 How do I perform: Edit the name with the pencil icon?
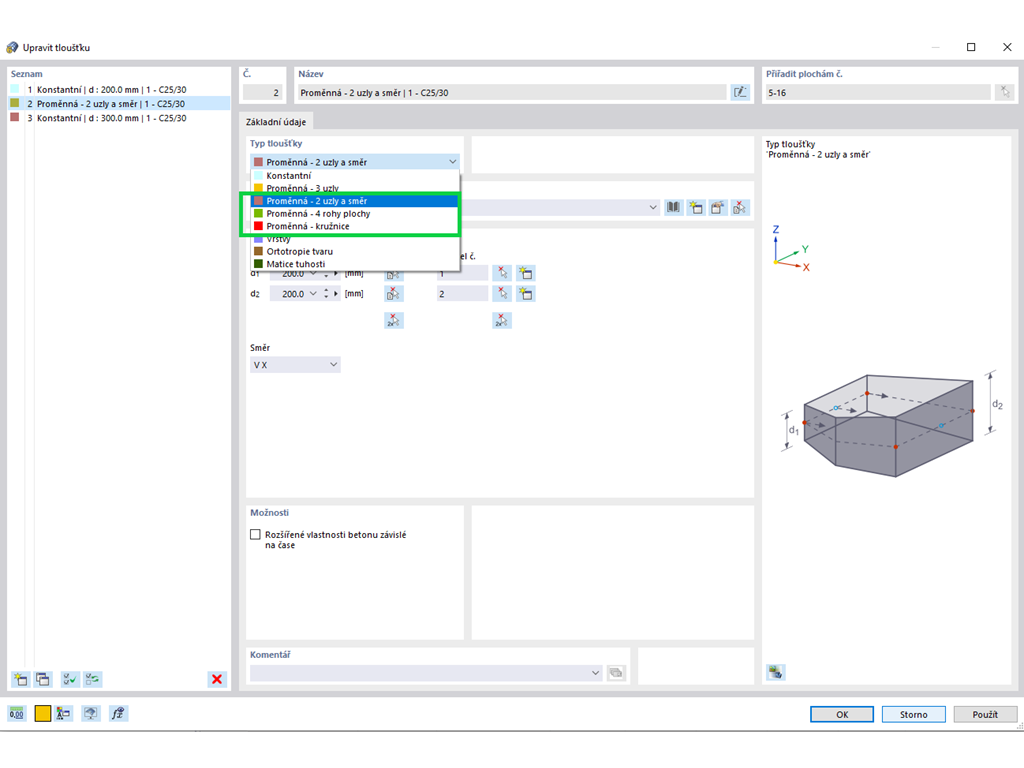[740, 93]
